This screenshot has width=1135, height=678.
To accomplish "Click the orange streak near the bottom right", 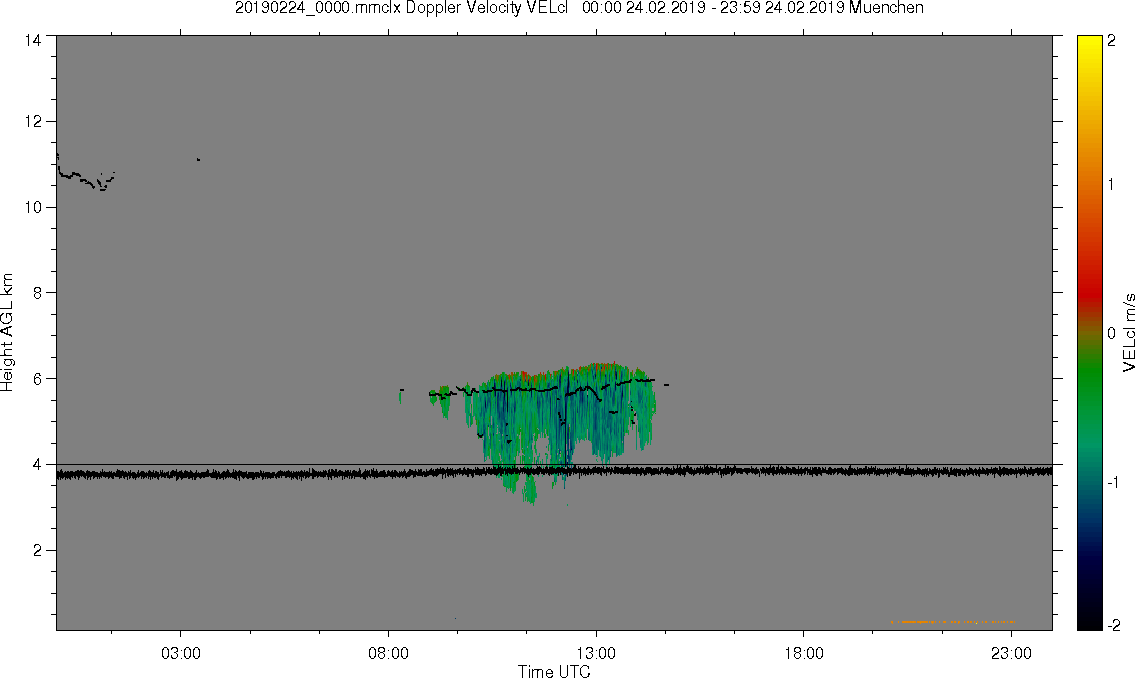I will click(x=953, y=622).
